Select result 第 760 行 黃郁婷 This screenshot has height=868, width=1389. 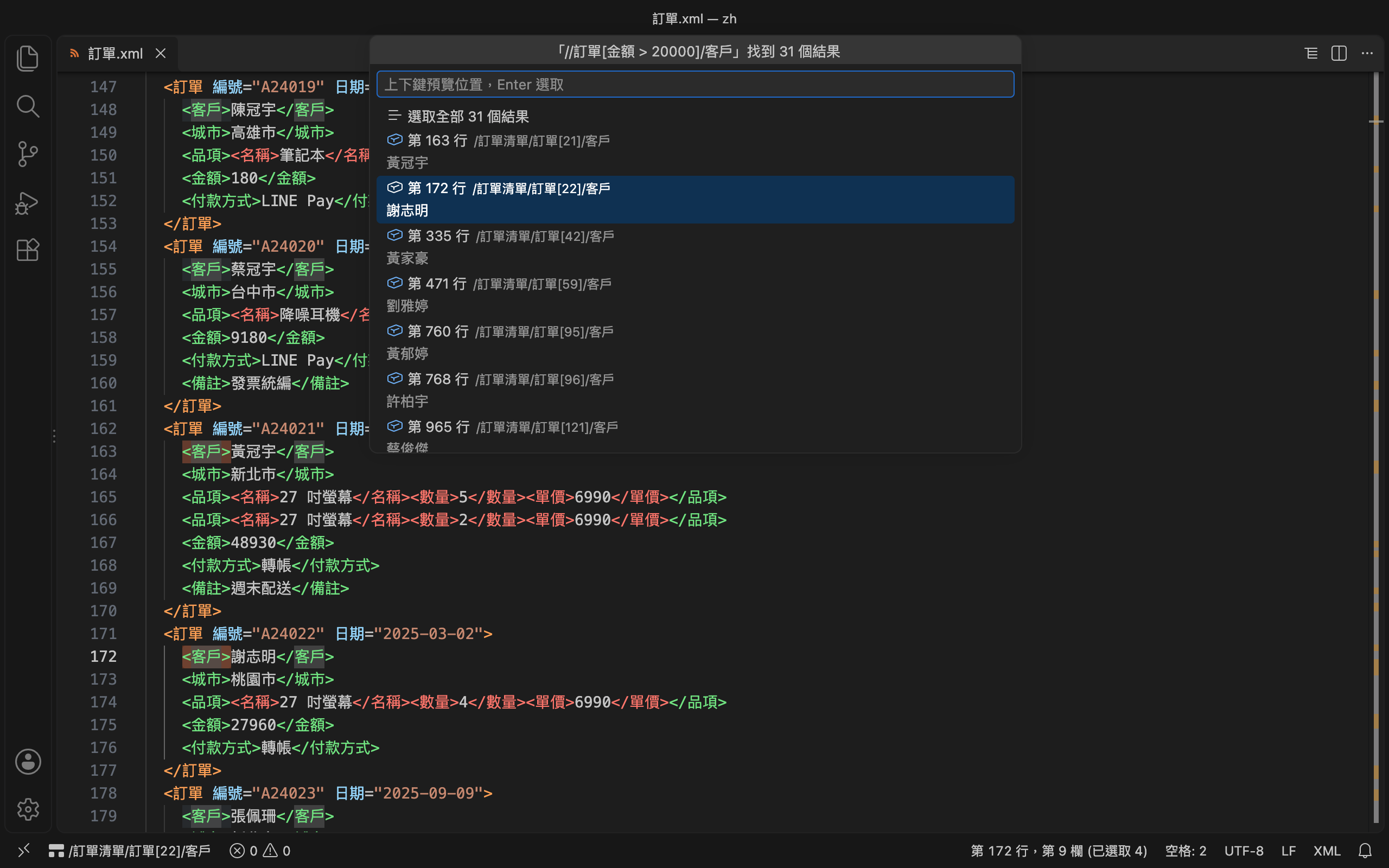point(695,342)
